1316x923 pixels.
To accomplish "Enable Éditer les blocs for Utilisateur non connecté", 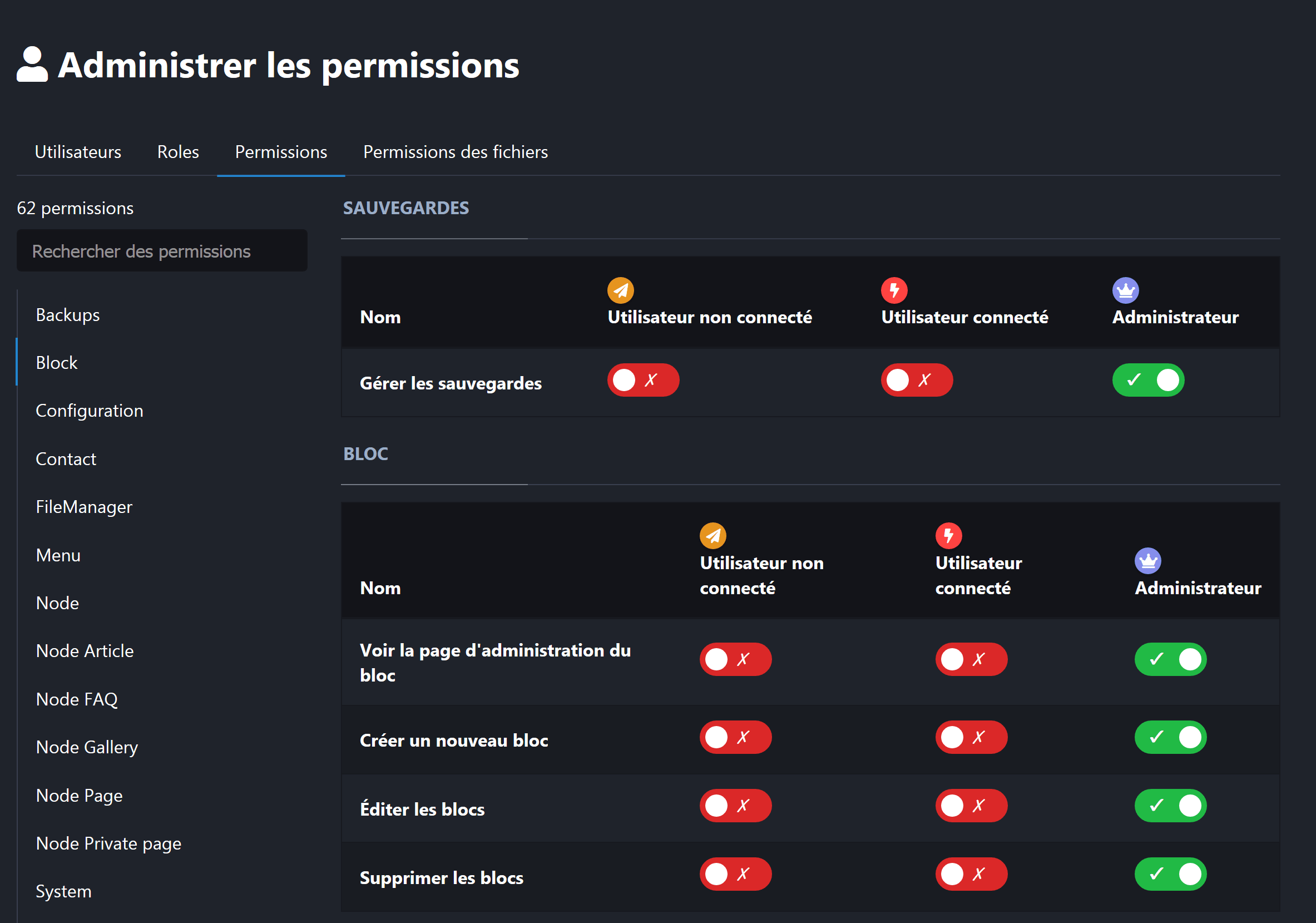I will click(x=735, y=806).
